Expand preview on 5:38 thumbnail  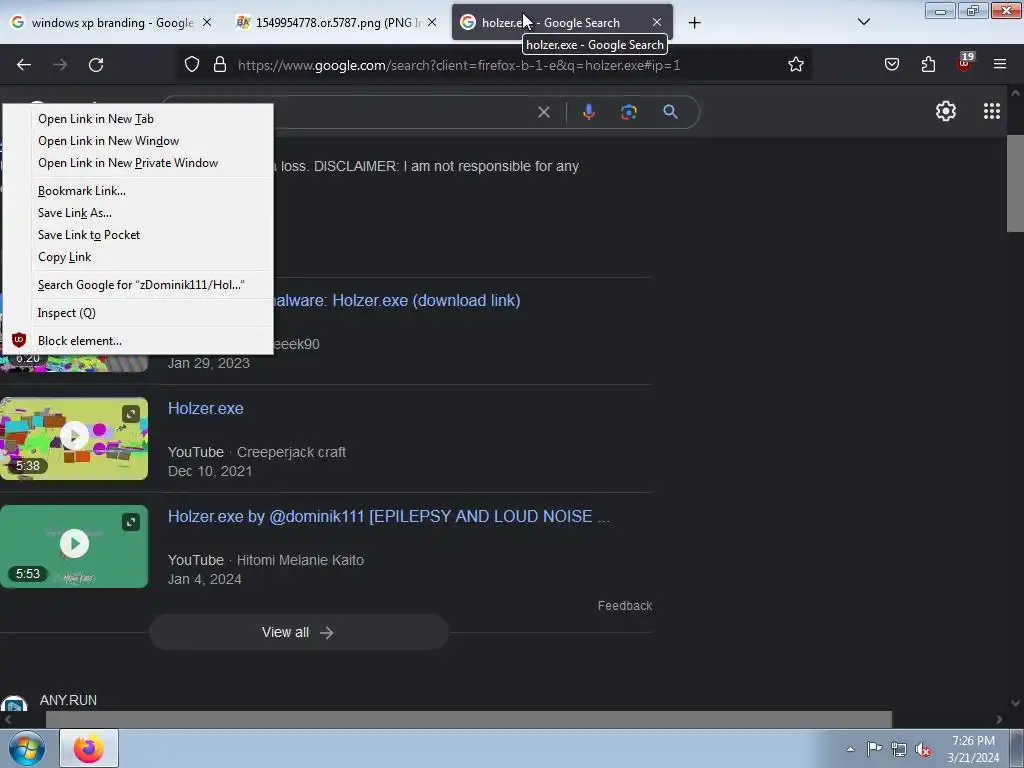coord(131,414)
